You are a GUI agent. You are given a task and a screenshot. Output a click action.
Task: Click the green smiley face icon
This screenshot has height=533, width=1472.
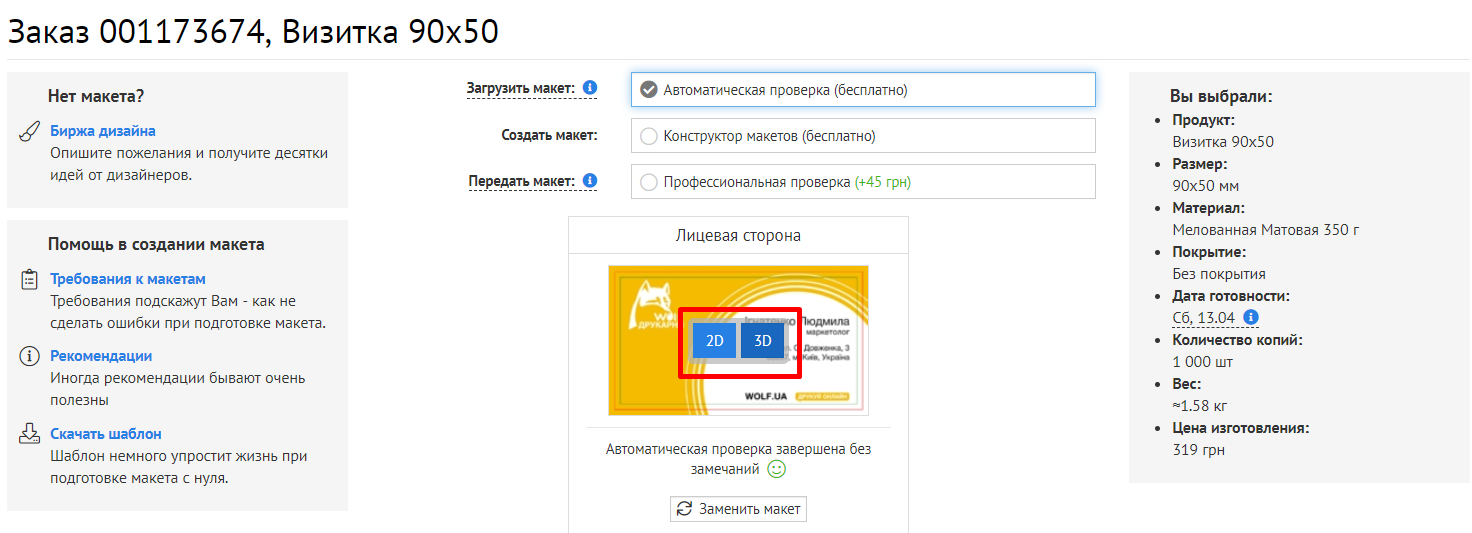[x=776, y=468]
